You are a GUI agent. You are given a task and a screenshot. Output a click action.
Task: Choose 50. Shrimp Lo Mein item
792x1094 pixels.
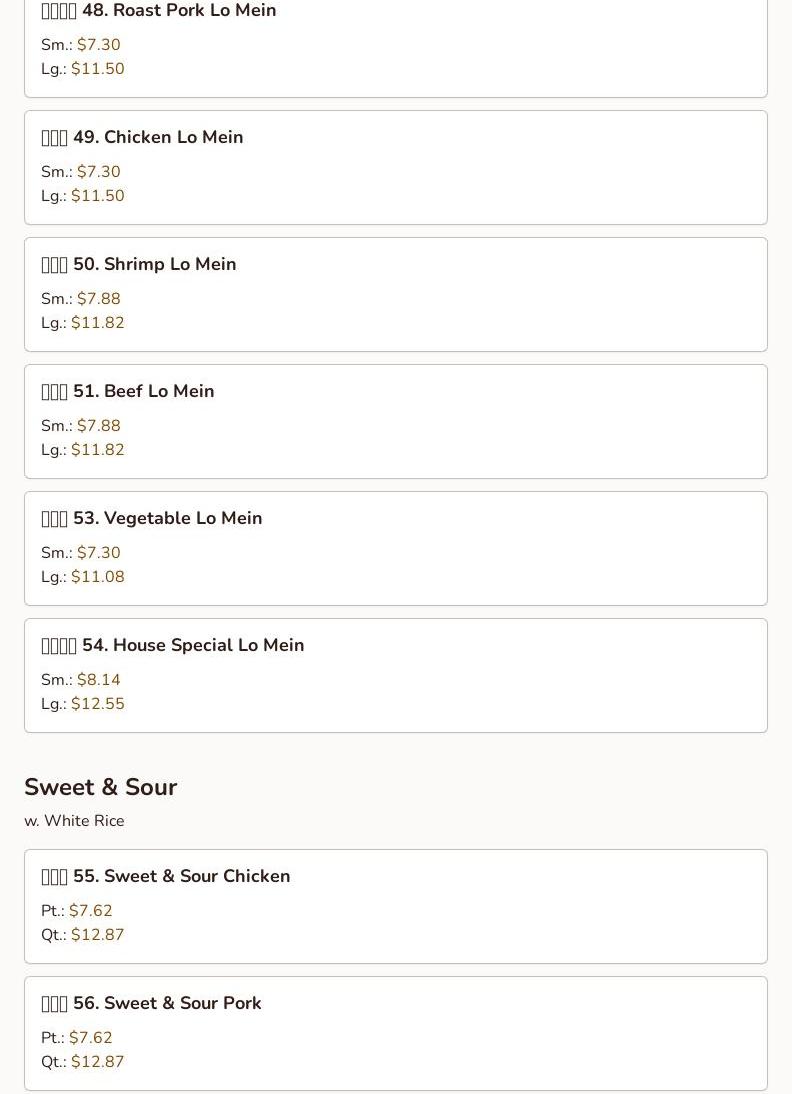396,294
